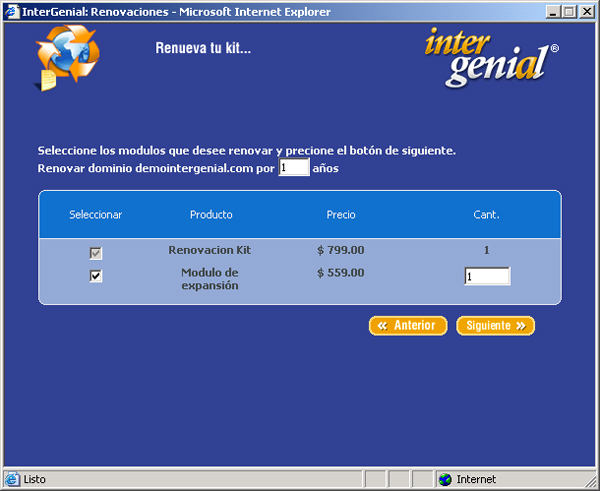Screen dimensions: 600x491
Task: Continue with the Siguiente button
Action: tap(496, 326)
